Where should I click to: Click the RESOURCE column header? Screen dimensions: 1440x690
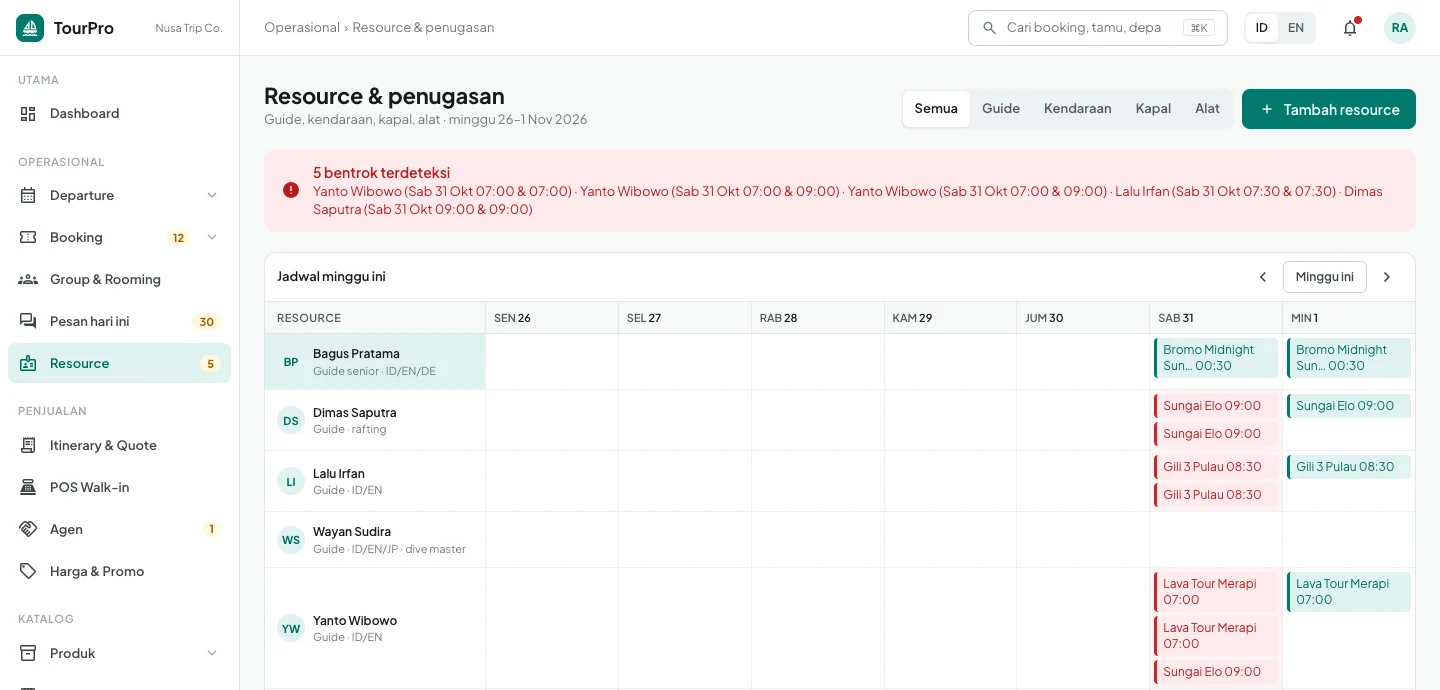coord(375,318)
